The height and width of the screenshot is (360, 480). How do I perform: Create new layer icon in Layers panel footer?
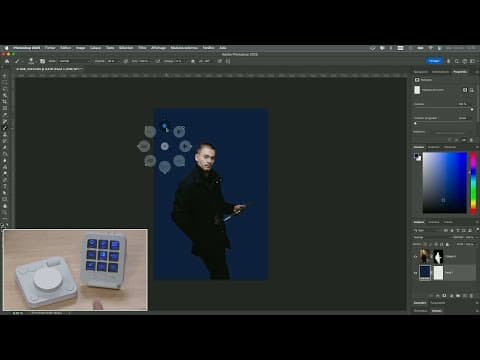(x=465, y=296)
